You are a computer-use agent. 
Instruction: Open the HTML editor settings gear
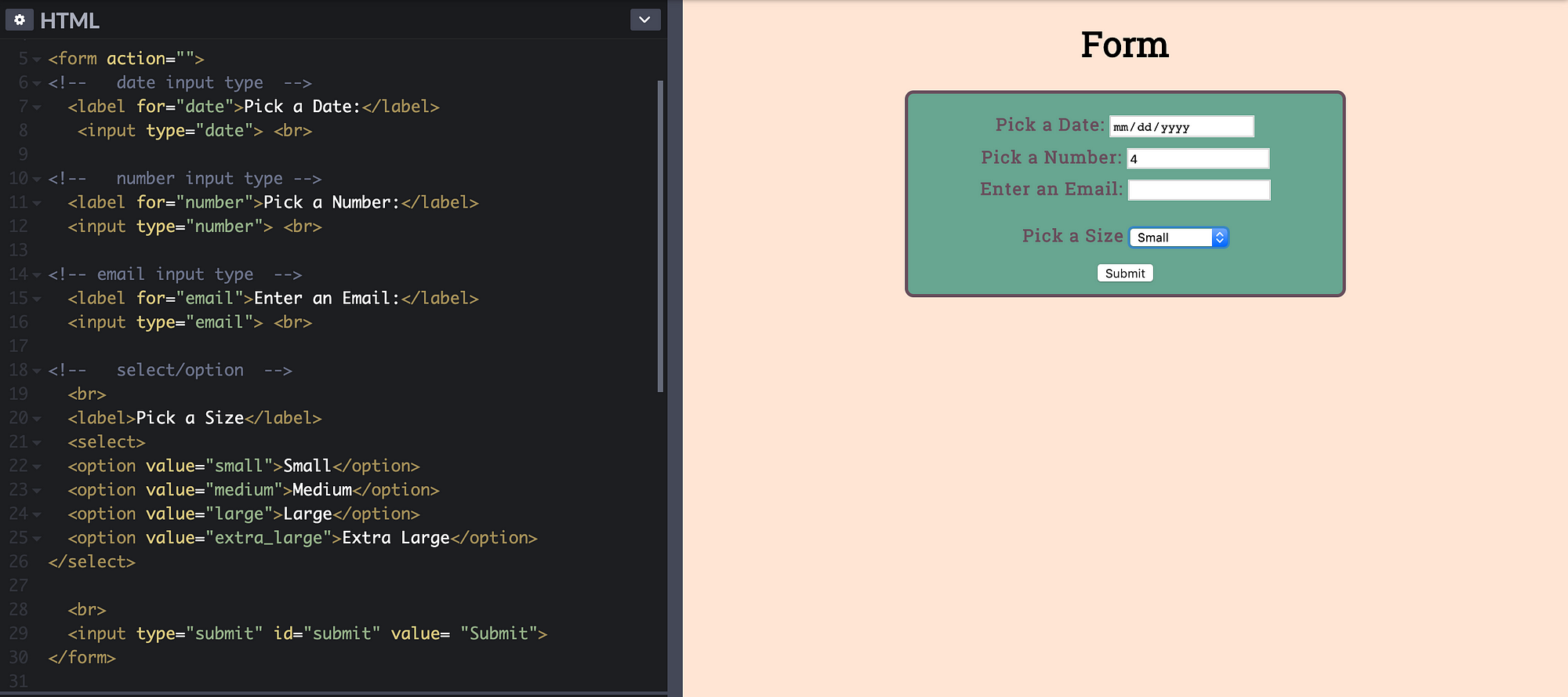click(x=20, y=20)
